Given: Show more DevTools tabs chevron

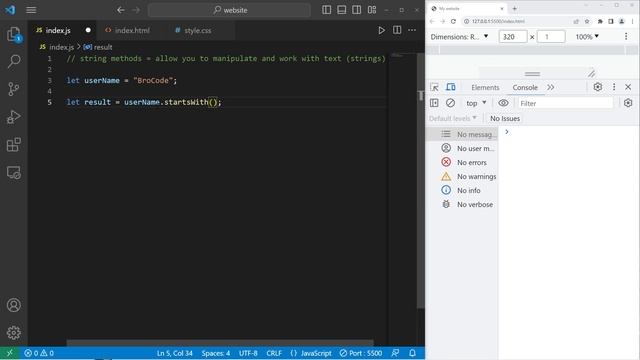Looking at the screenshot, I should pyautogui.click(x=551, y=87).
